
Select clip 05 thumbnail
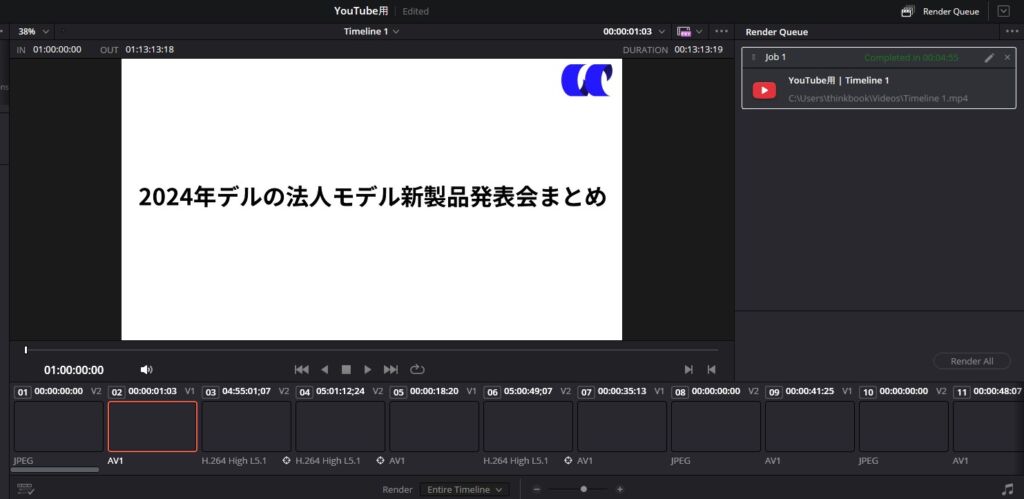(x=434, y=427)
